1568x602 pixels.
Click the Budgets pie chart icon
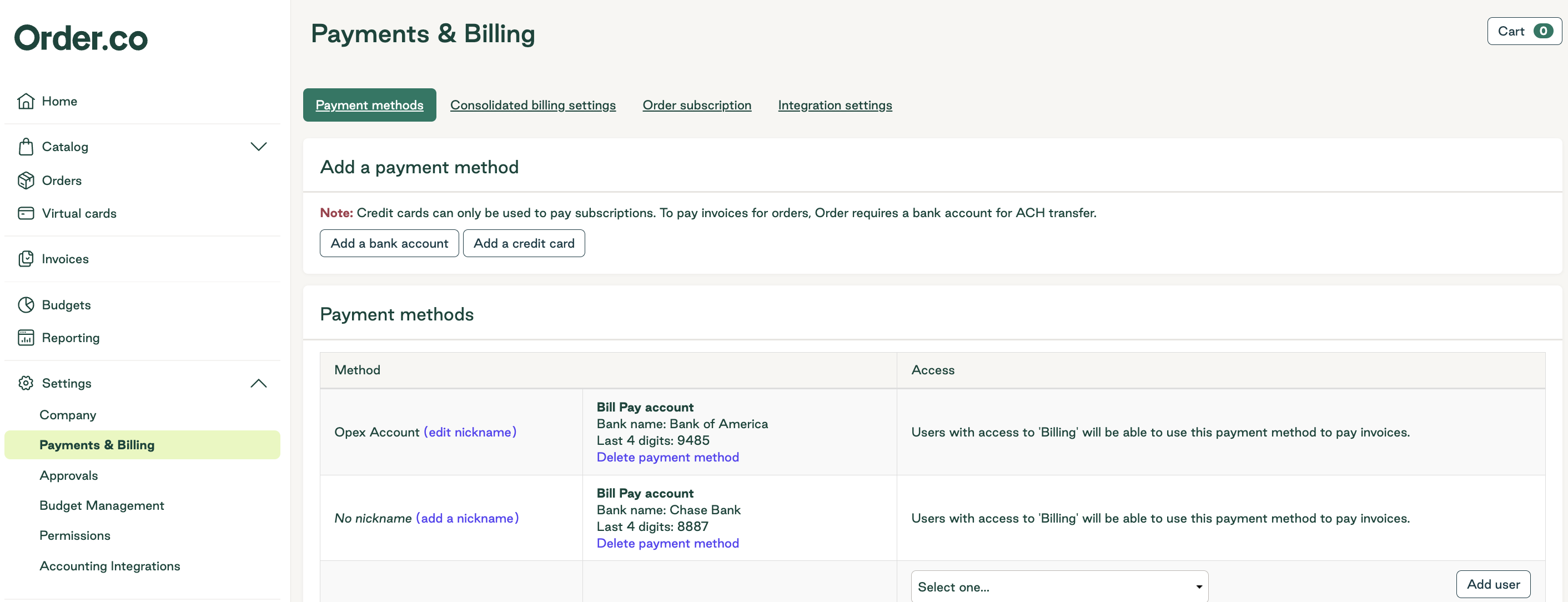pyautogui.click(x=26, y=304)
